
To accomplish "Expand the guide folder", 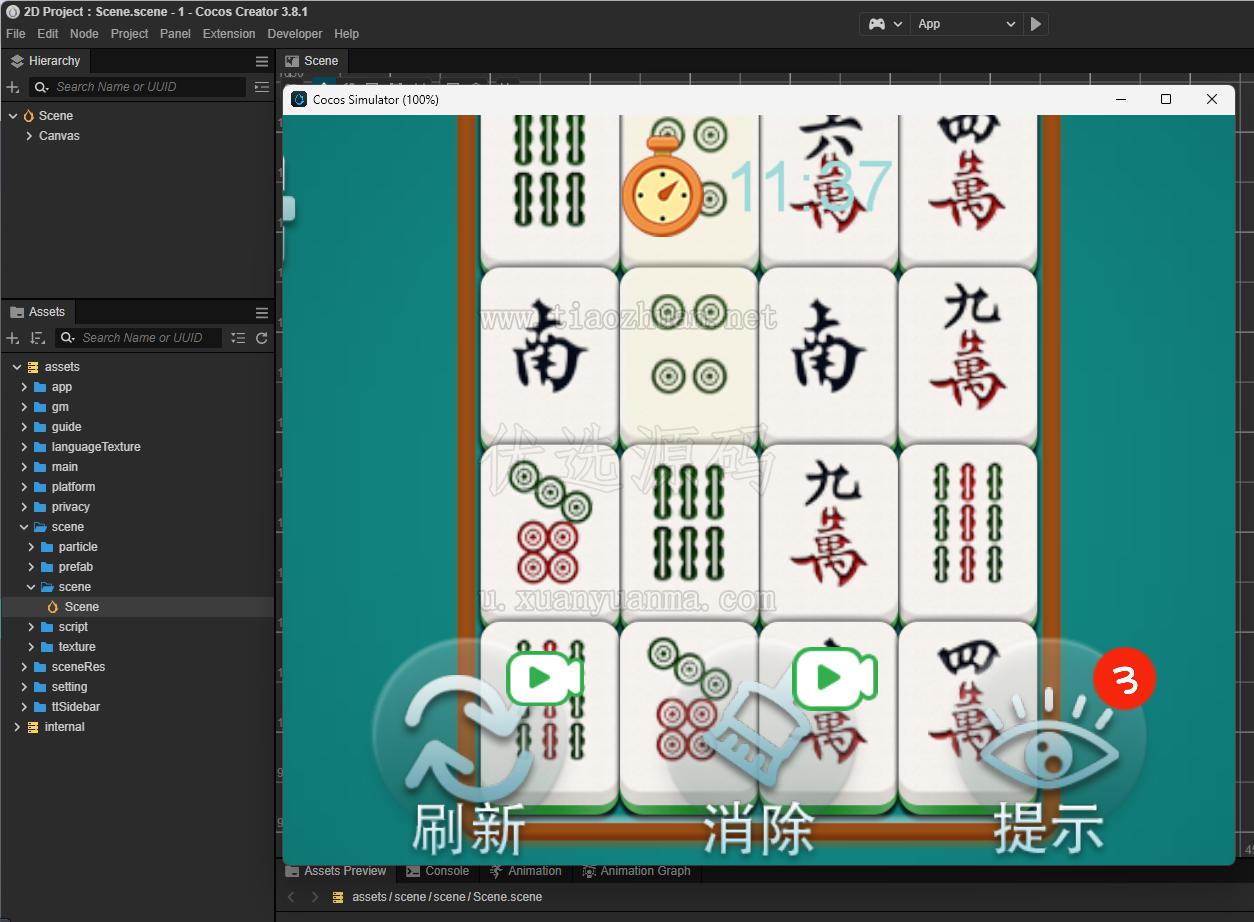I will tap(24, 427).
